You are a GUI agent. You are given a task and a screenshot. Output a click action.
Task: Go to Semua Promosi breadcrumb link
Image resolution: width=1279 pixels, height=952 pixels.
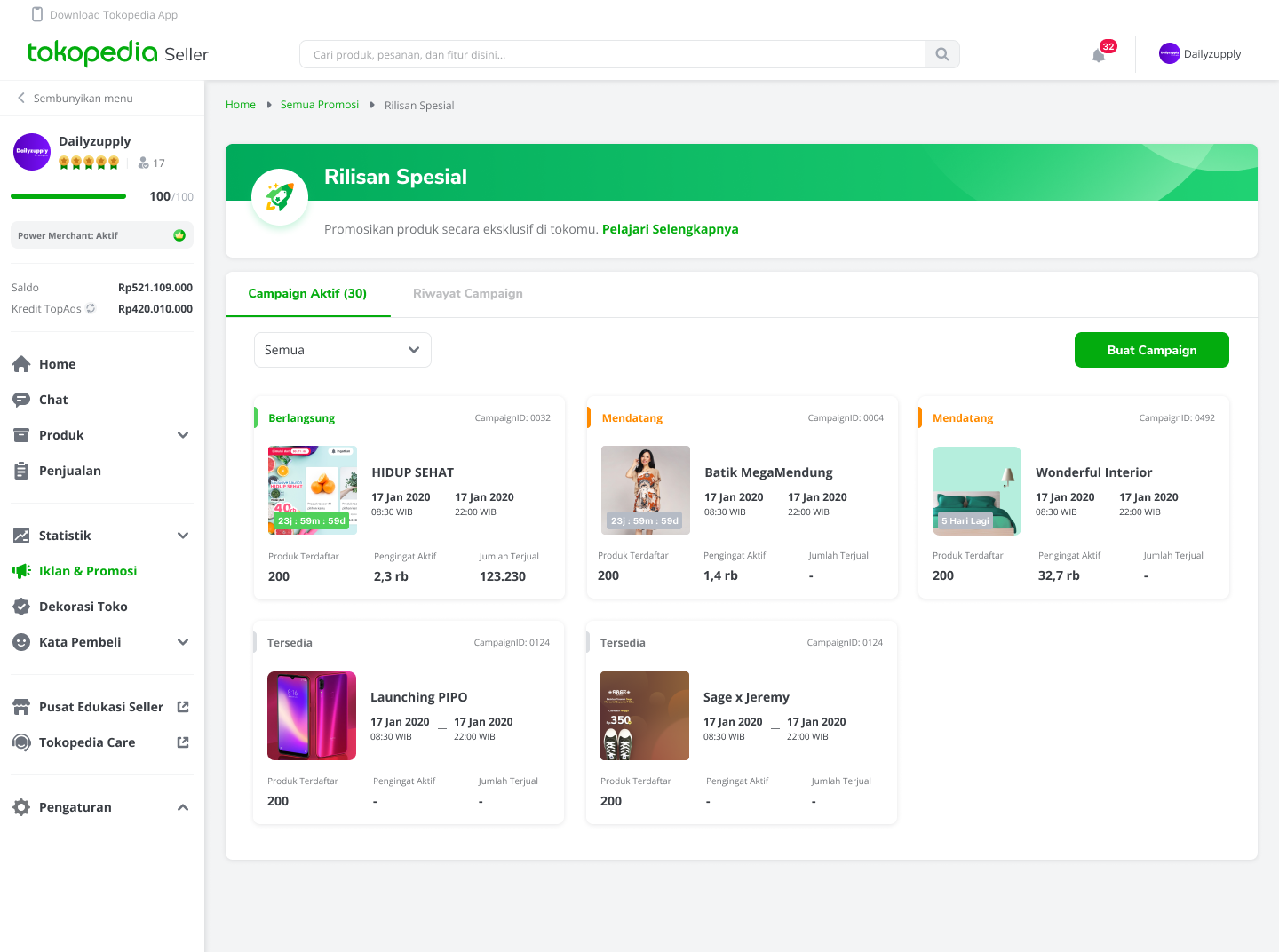click(320, 105)
